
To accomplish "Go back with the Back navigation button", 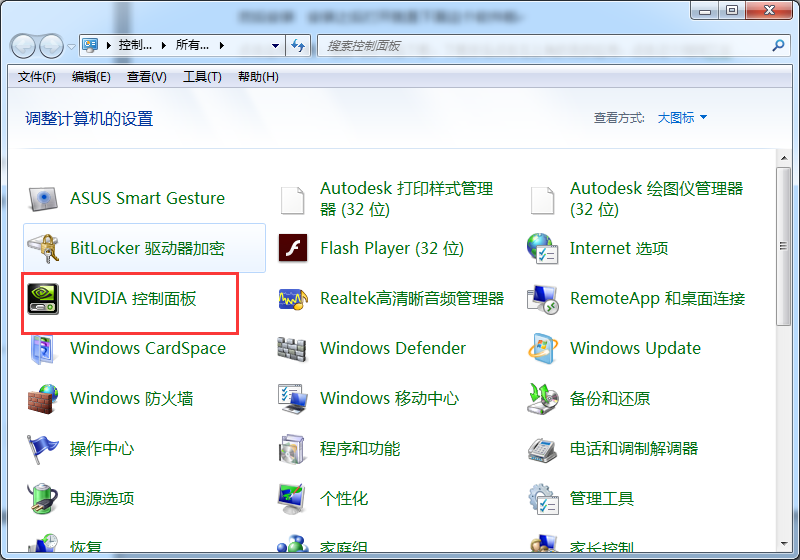I will pos(23,46).
